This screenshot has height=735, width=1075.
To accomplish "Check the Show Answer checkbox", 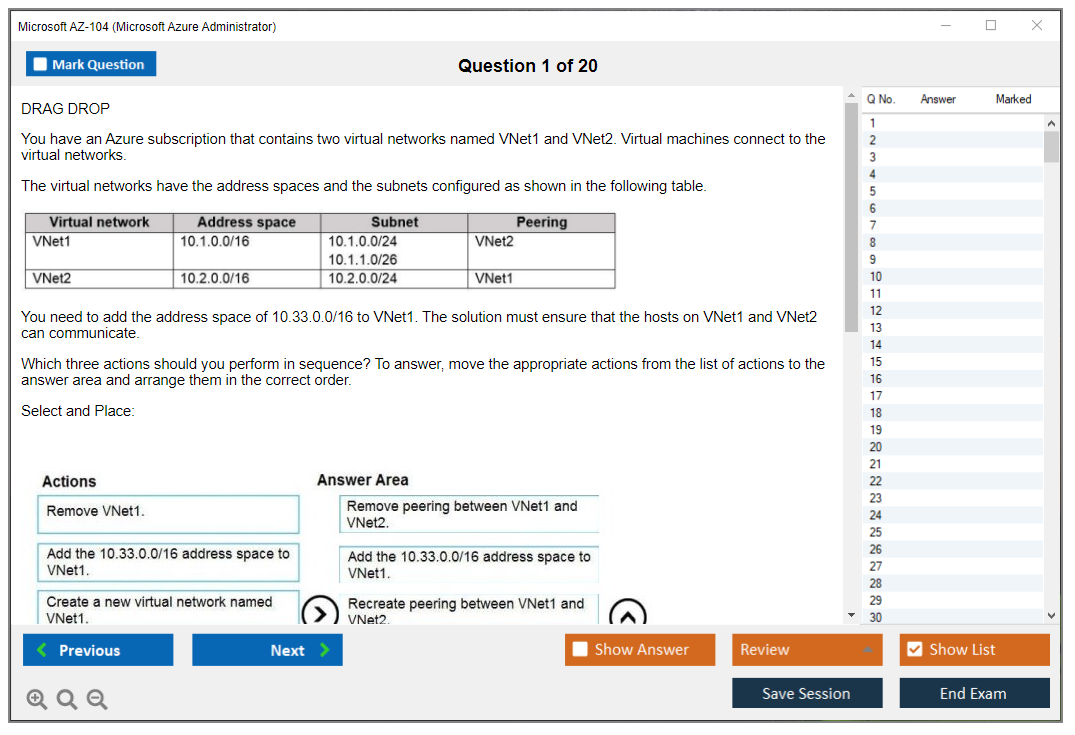I will [x=580, y=649].
